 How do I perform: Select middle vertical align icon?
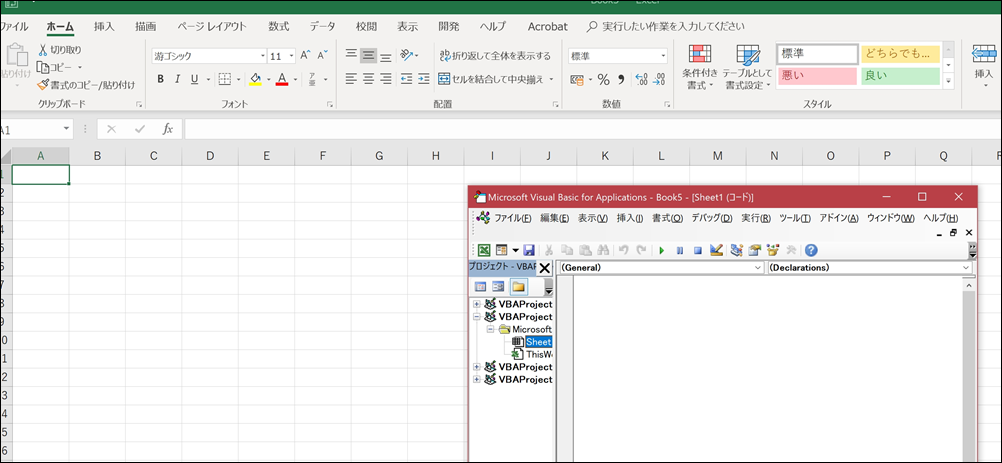(368, 56)
